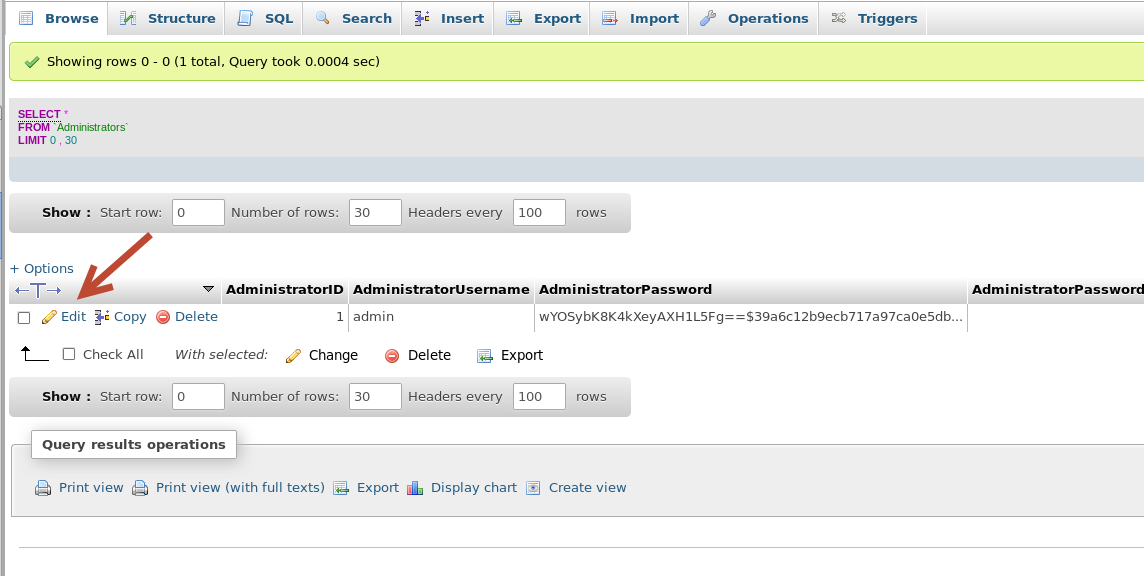This screenshot has height=576, width=1144.
Task: Tick the checkbox for the admin row
Action: pos(24,318)
